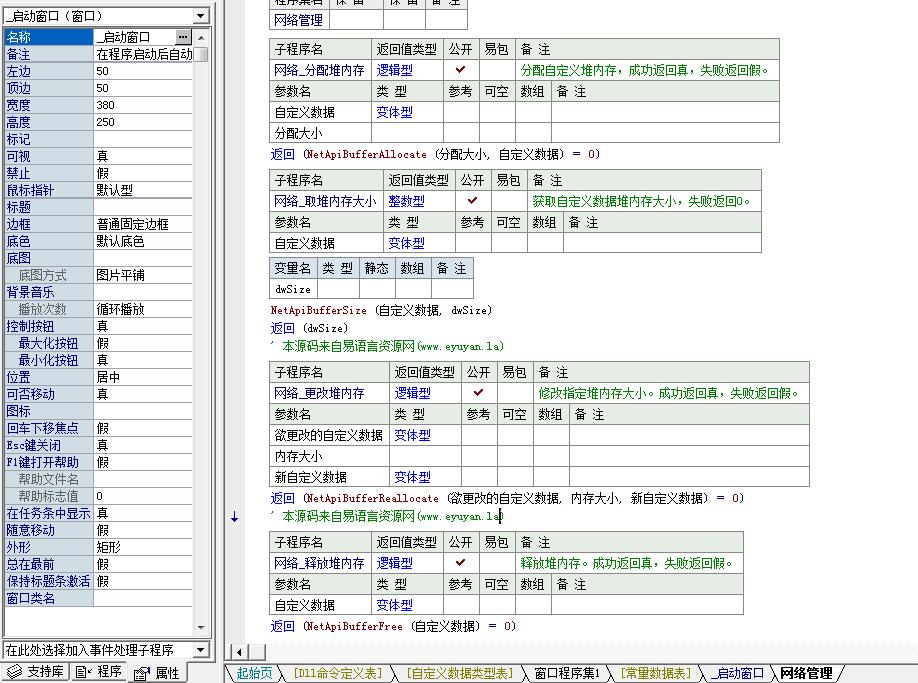Select the 属性 panel tab icon
The height and width of the screenshot is (683, 918).
(142, 674)
